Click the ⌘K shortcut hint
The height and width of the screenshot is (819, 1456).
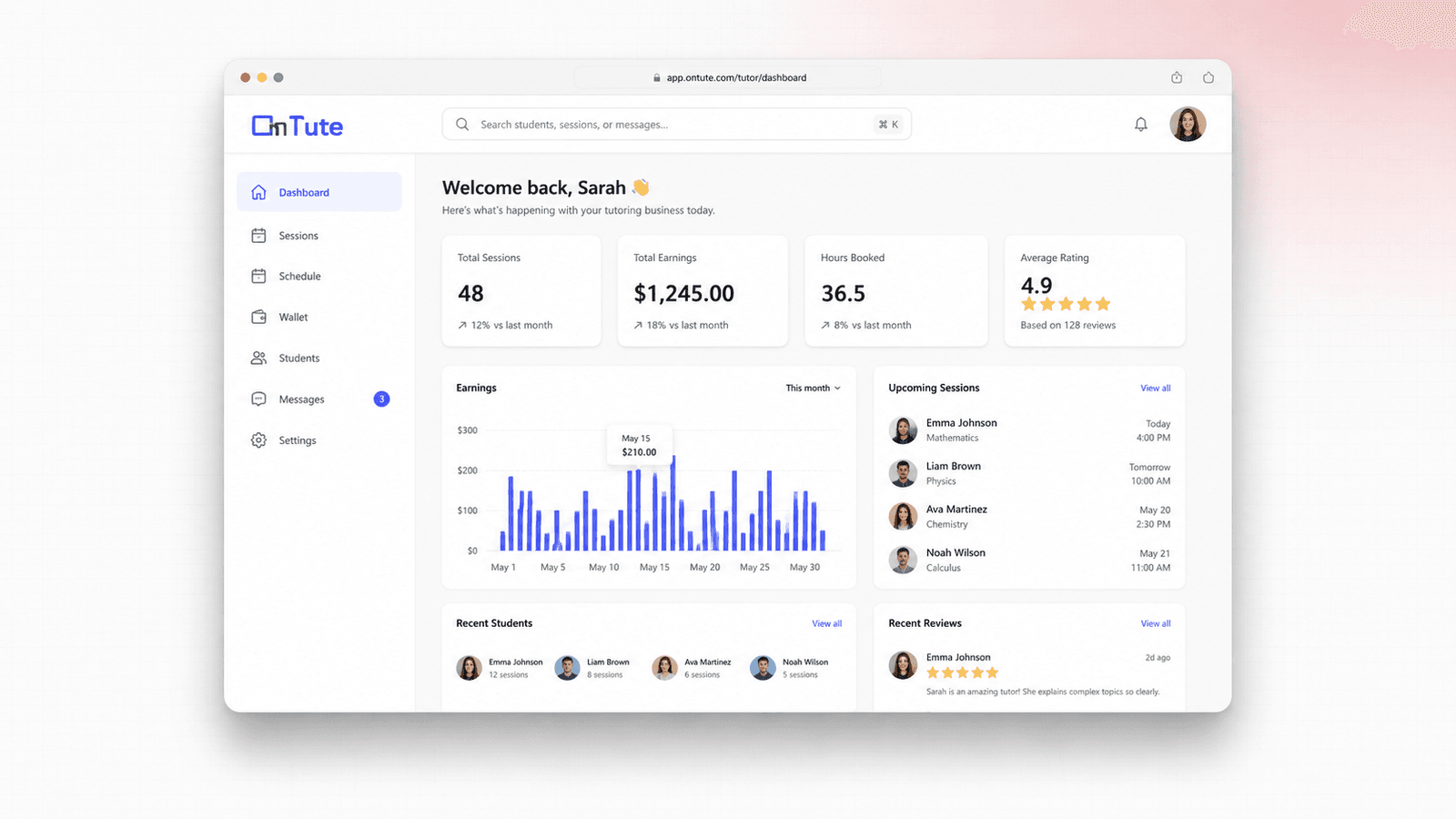(x=888, y=125)
